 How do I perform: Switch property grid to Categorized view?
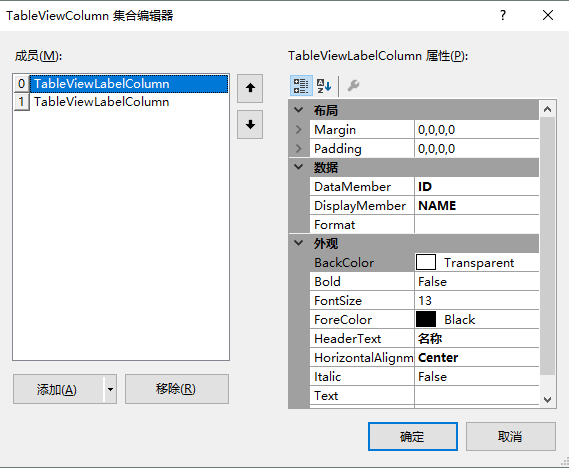pyautogui.click(x=301, y=86)
